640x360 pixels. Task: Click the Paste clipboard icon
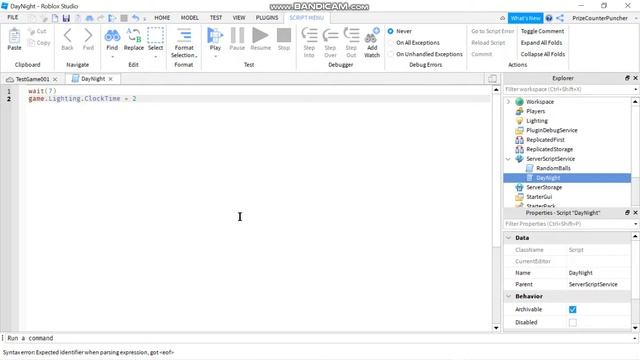[14, 36]
